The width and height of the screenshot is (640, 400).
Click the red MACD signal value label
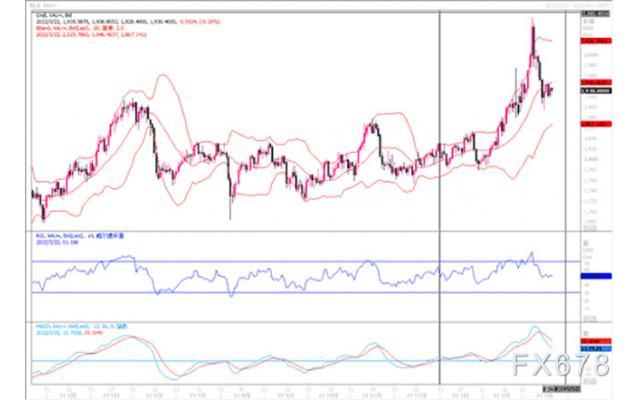(596, 341)
